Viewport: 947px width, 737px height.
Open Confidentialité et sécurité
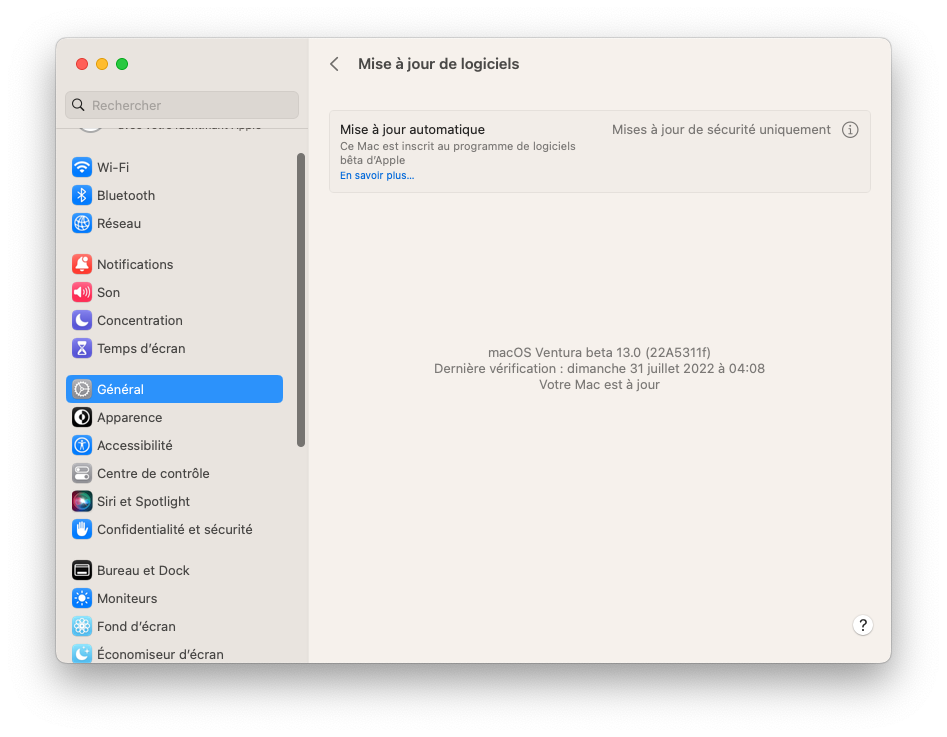[174, 529]
